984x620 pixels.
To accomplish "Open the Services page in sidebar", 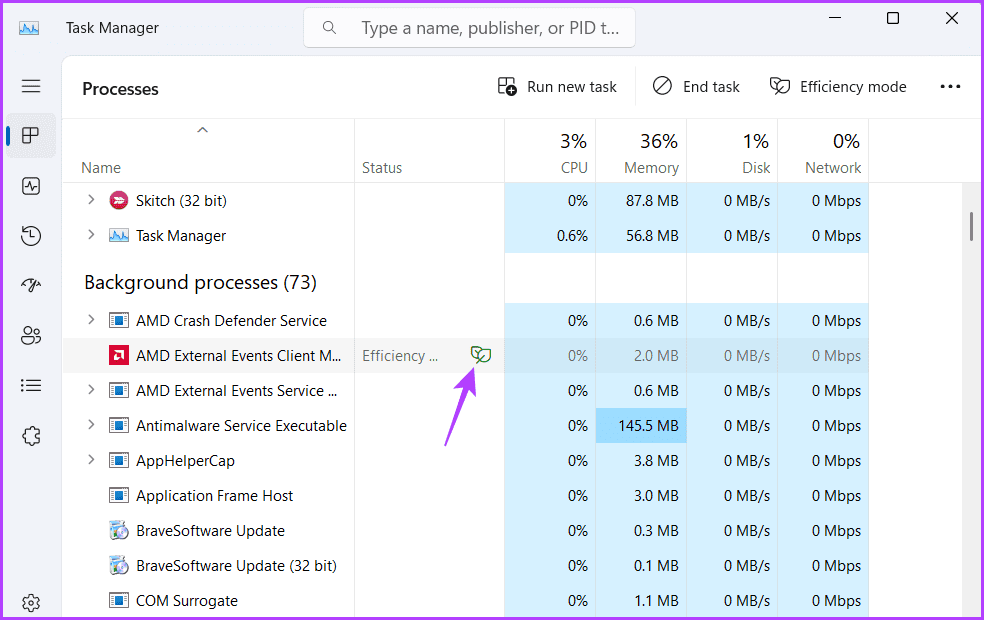I will (x=31, y=436).
